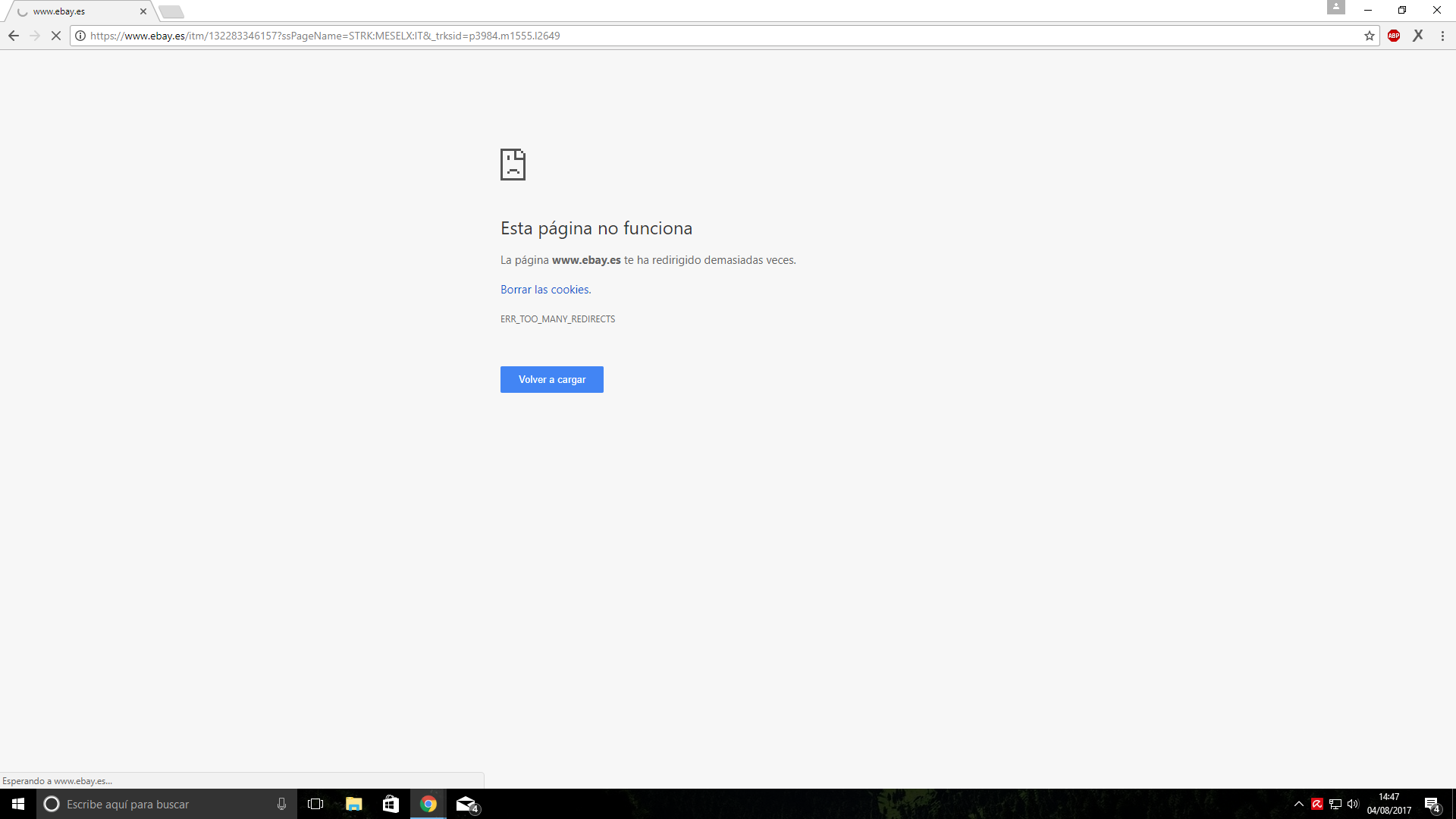Click the ERR_TOO_MANY_REDIRECTS error text
This screenshot has height=819, width=1456.
click(557, 319)
